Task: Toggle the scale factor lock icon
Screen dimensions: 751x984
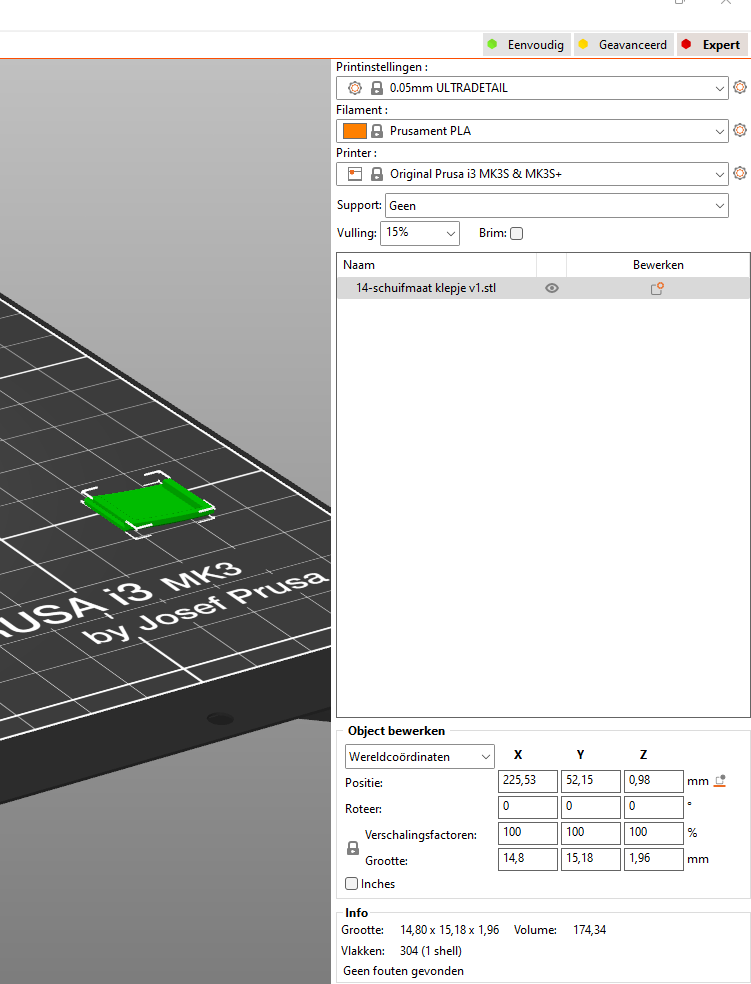Action: pyautogui.click(x=353, y=848)
